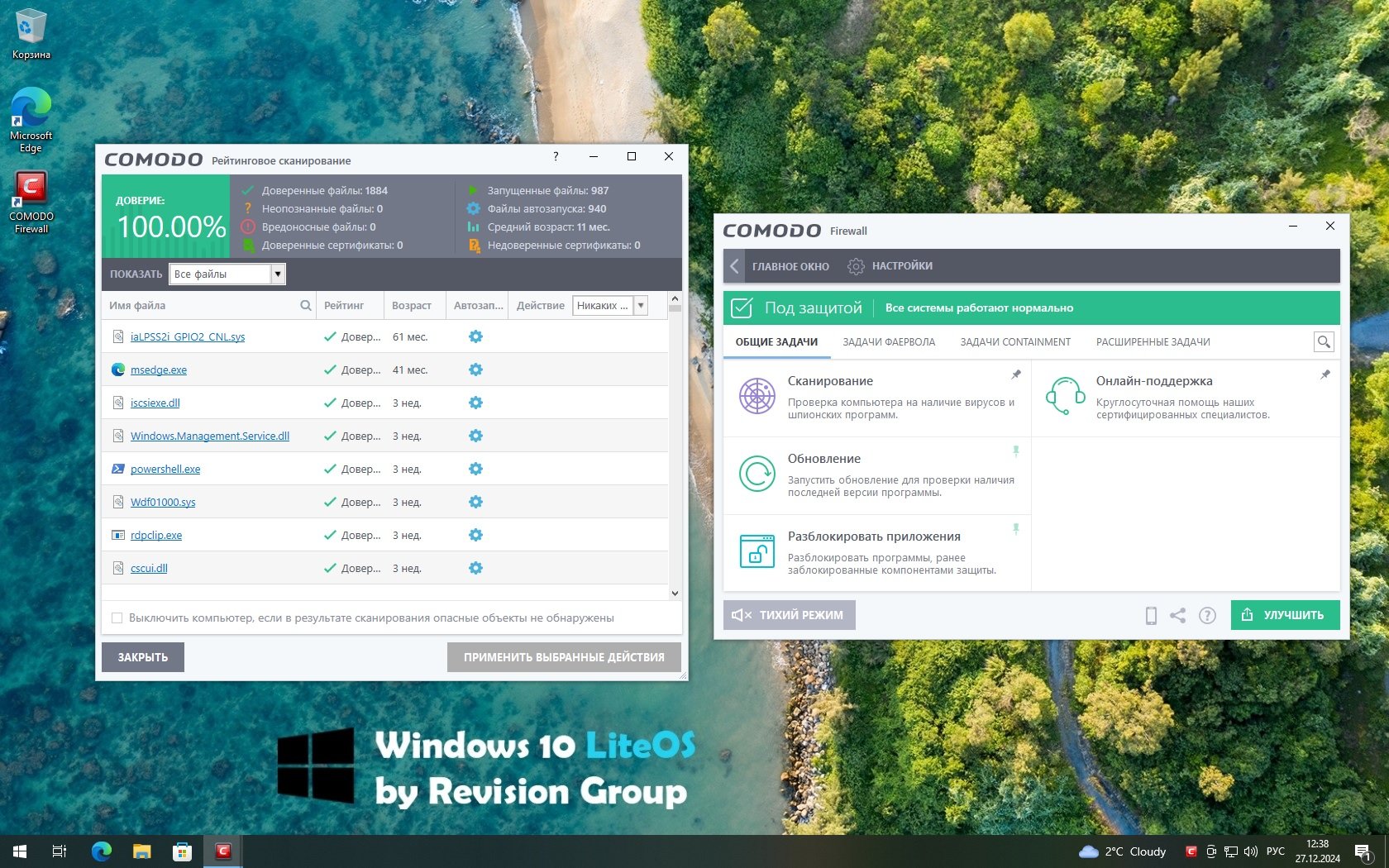The image size is (1389, 868).
Task: Click the Unblock applications padlock icon
Action: (x=757, y=551)
